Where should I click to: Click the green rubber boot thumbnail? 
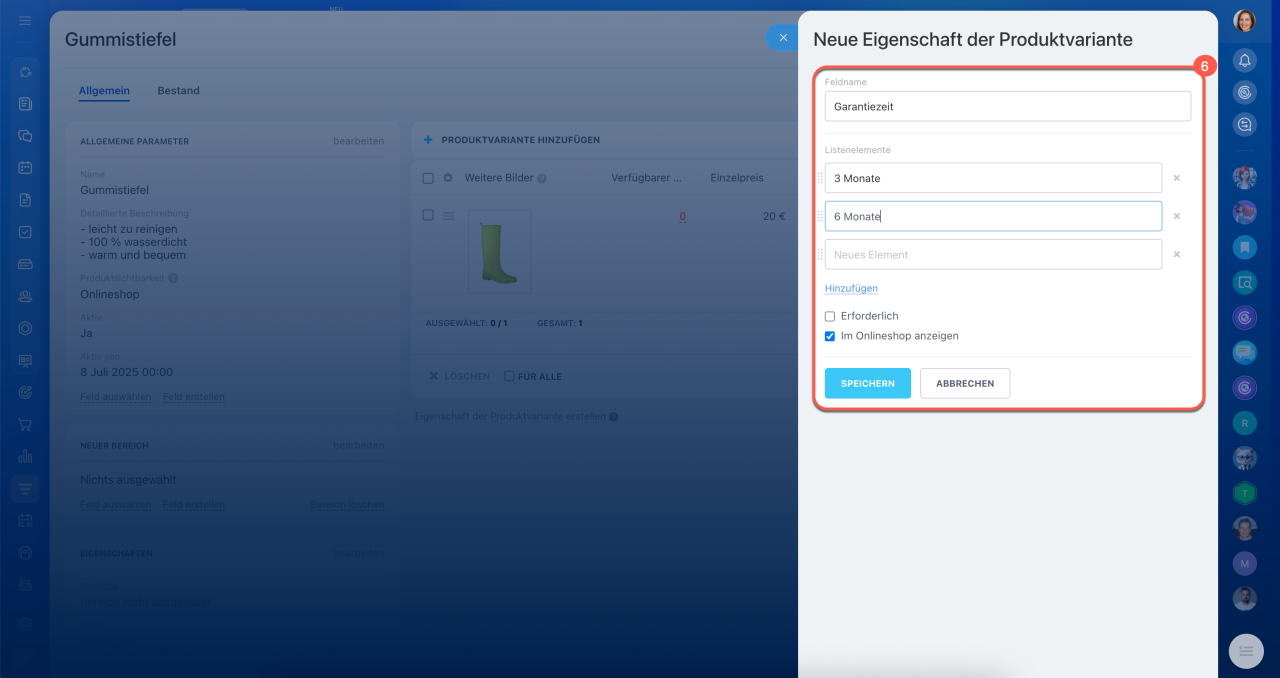click(x=499, y=252)
